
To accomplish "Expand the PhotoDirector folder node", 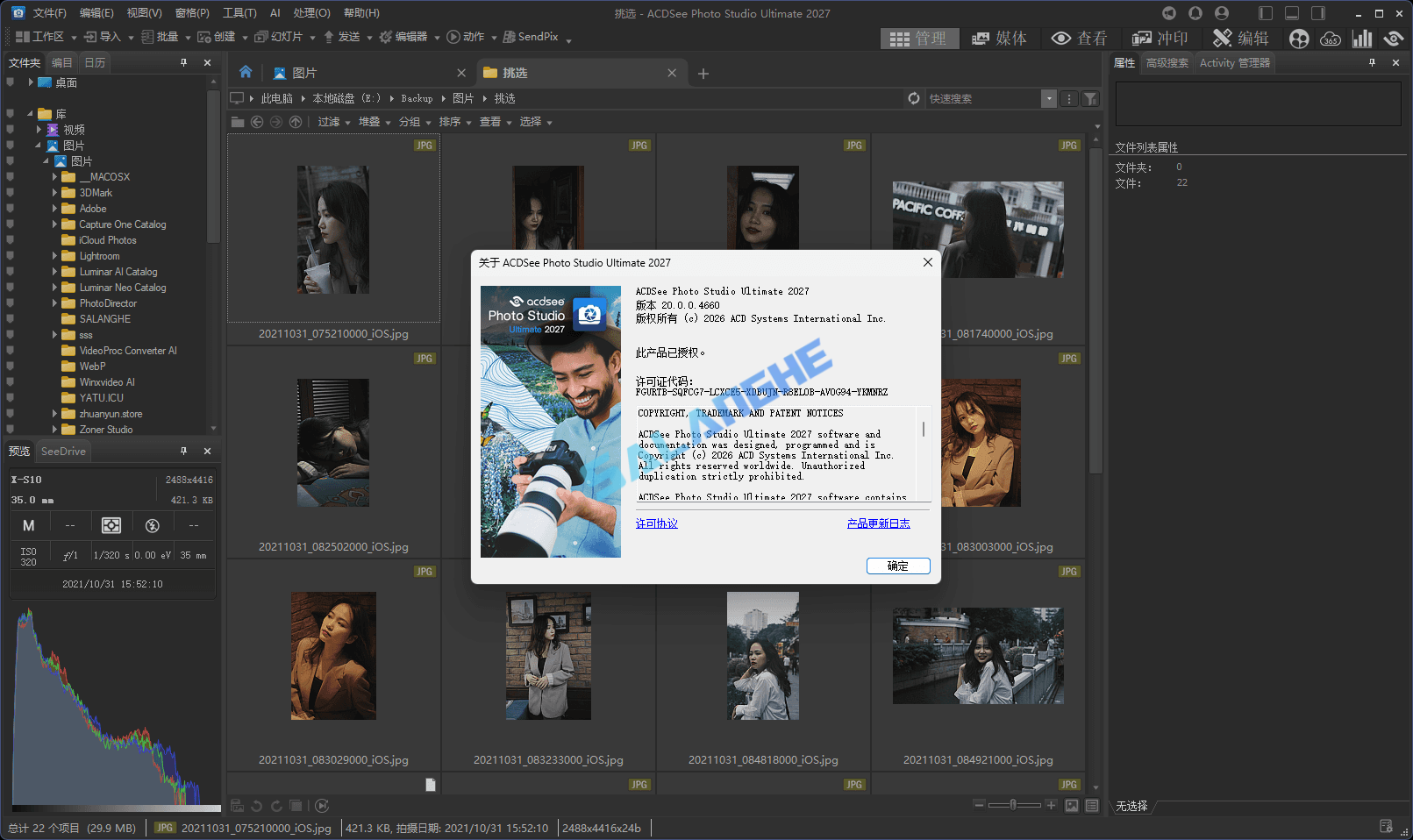I will [54, 303].
